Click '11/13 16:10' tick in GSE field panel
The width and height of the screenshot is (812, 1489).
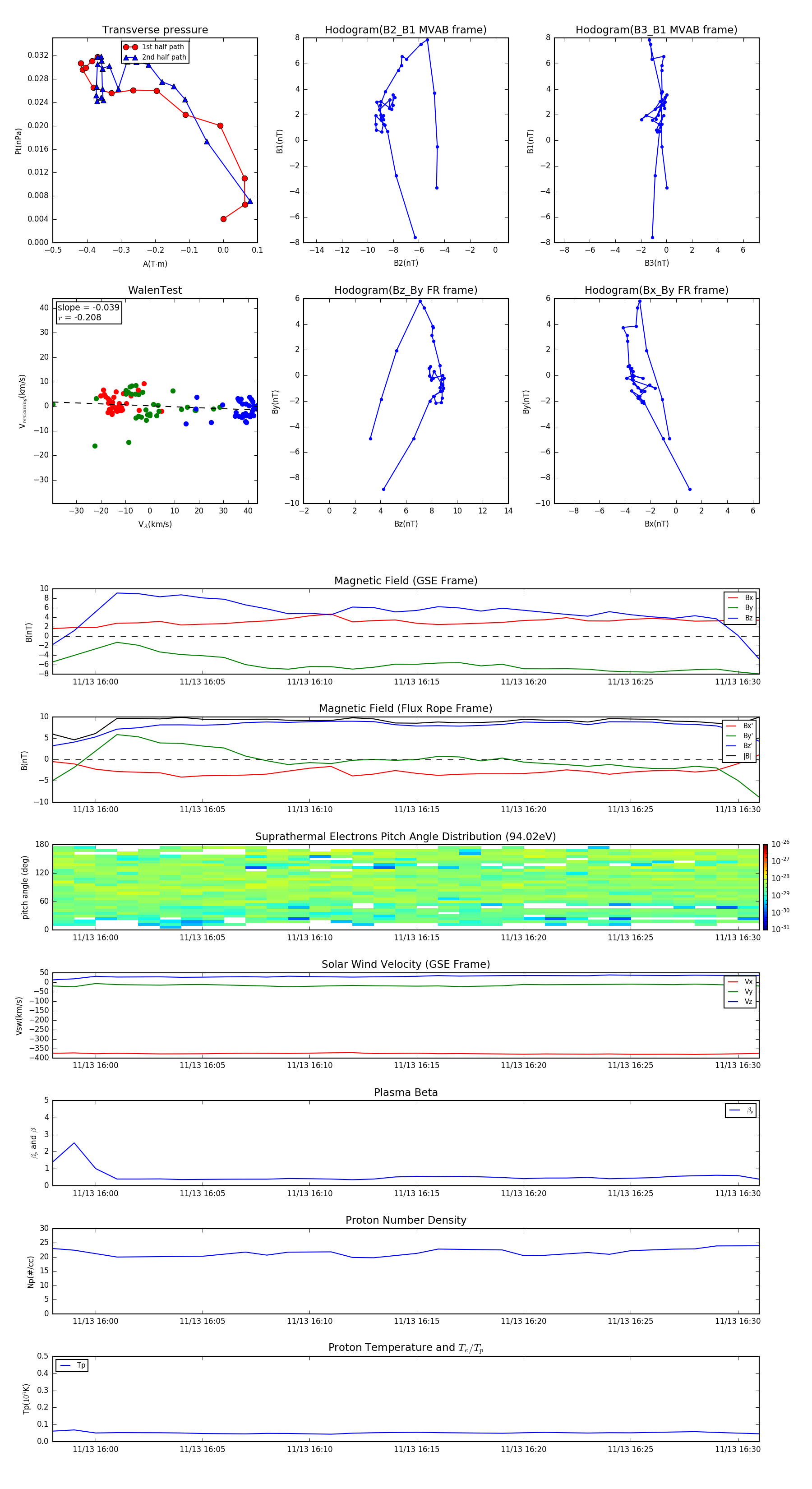pos(310,682)
